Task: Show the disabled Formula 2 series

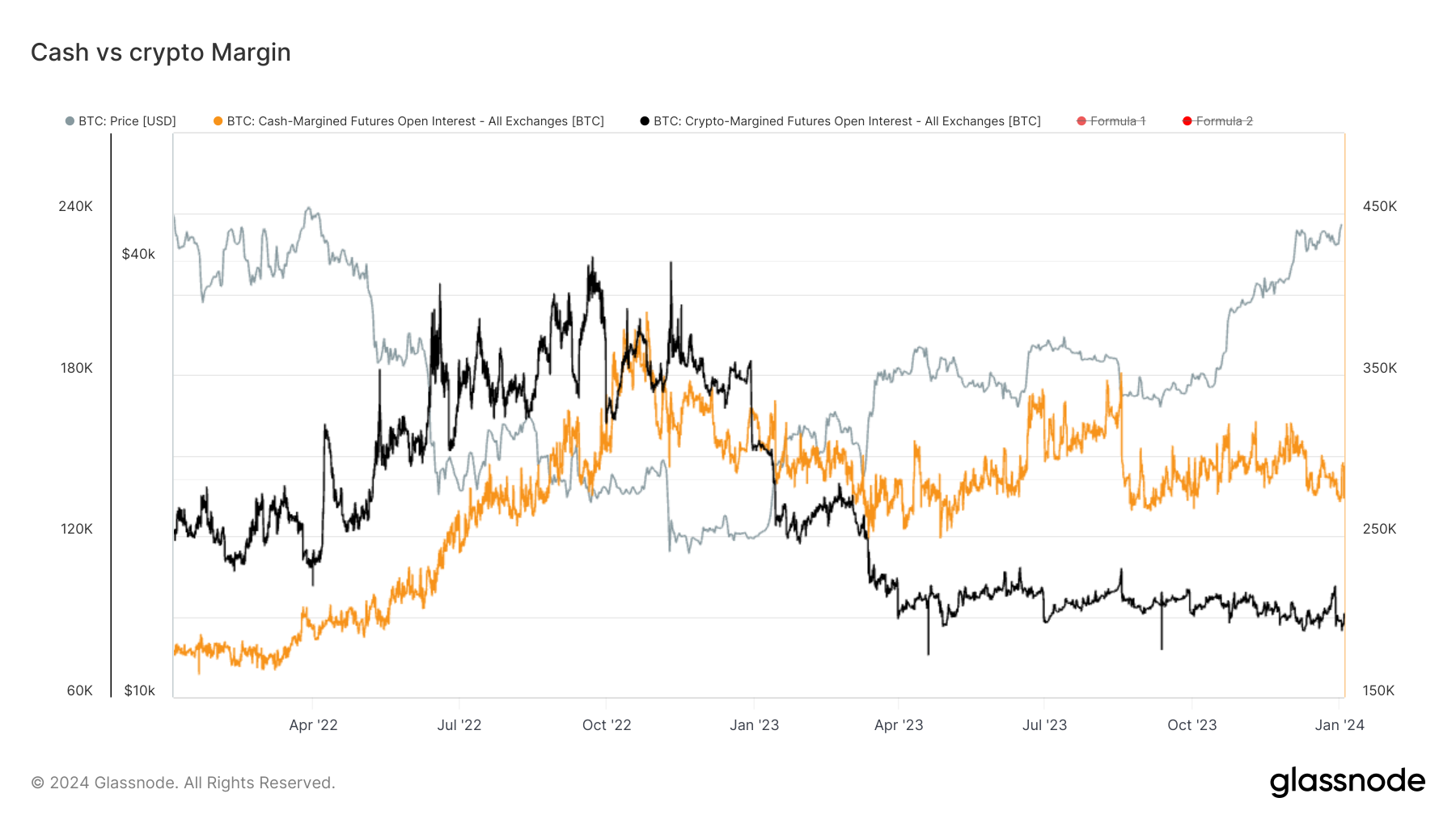Action: coord(1224,121)
